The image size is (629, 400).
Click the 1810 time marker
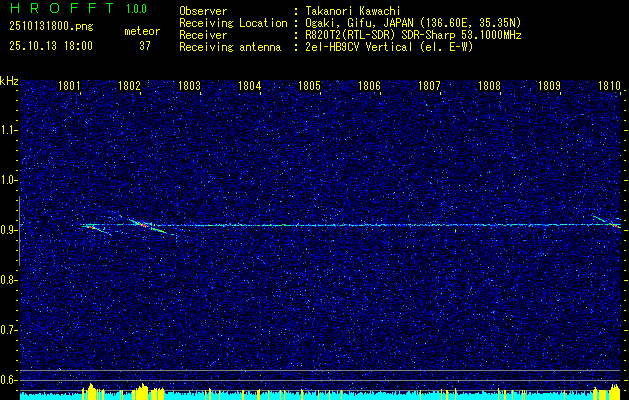(609, 86)
